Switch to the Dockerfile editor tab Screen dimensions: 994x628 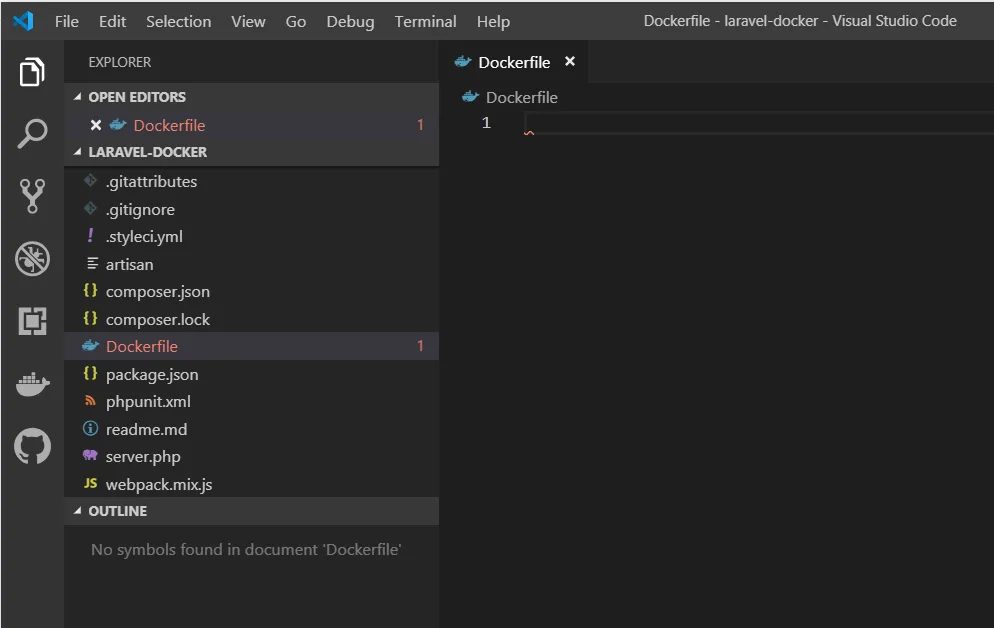[x=514, y=62]
